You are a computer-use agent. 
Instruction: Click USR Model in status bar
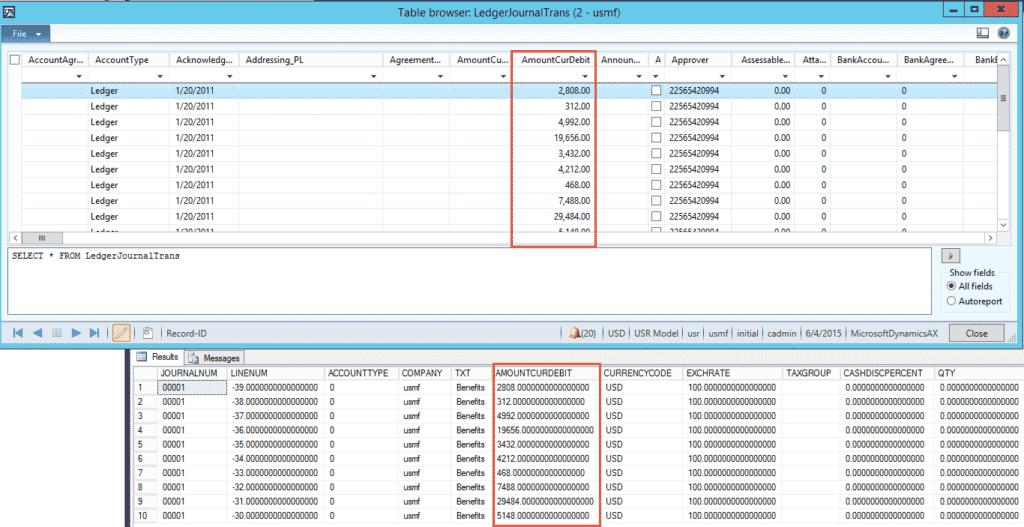coord(656,333)
